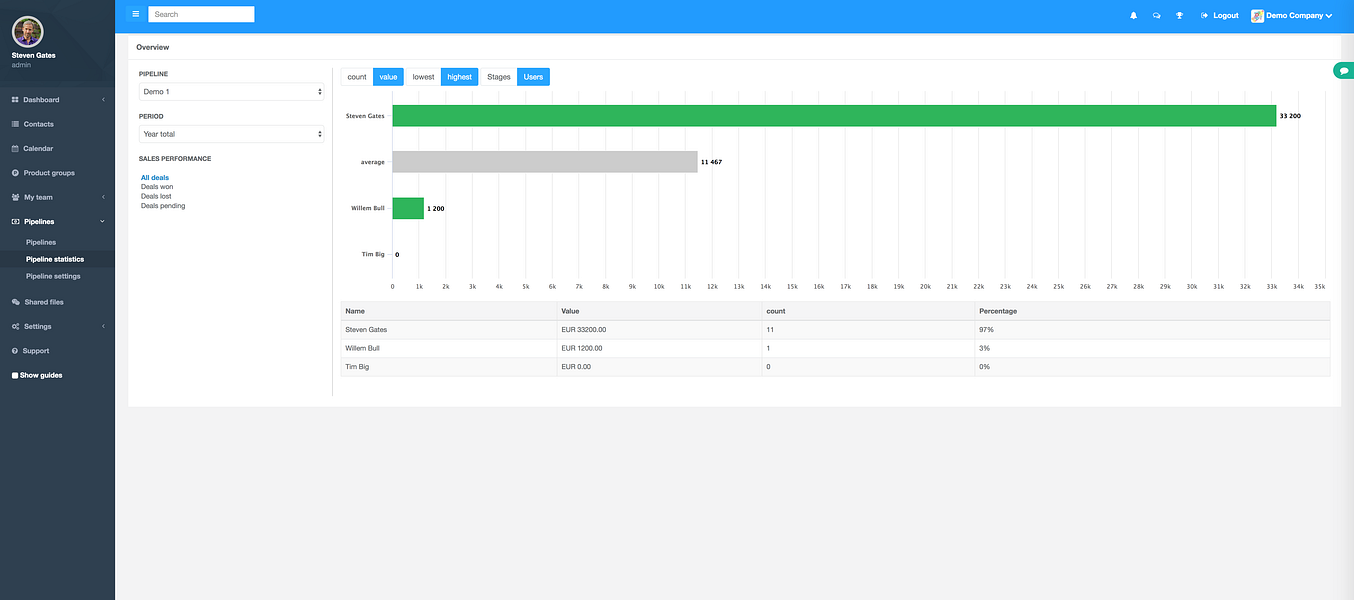Click the My team people icon
1354x600 pixels.
pos(15,197)
